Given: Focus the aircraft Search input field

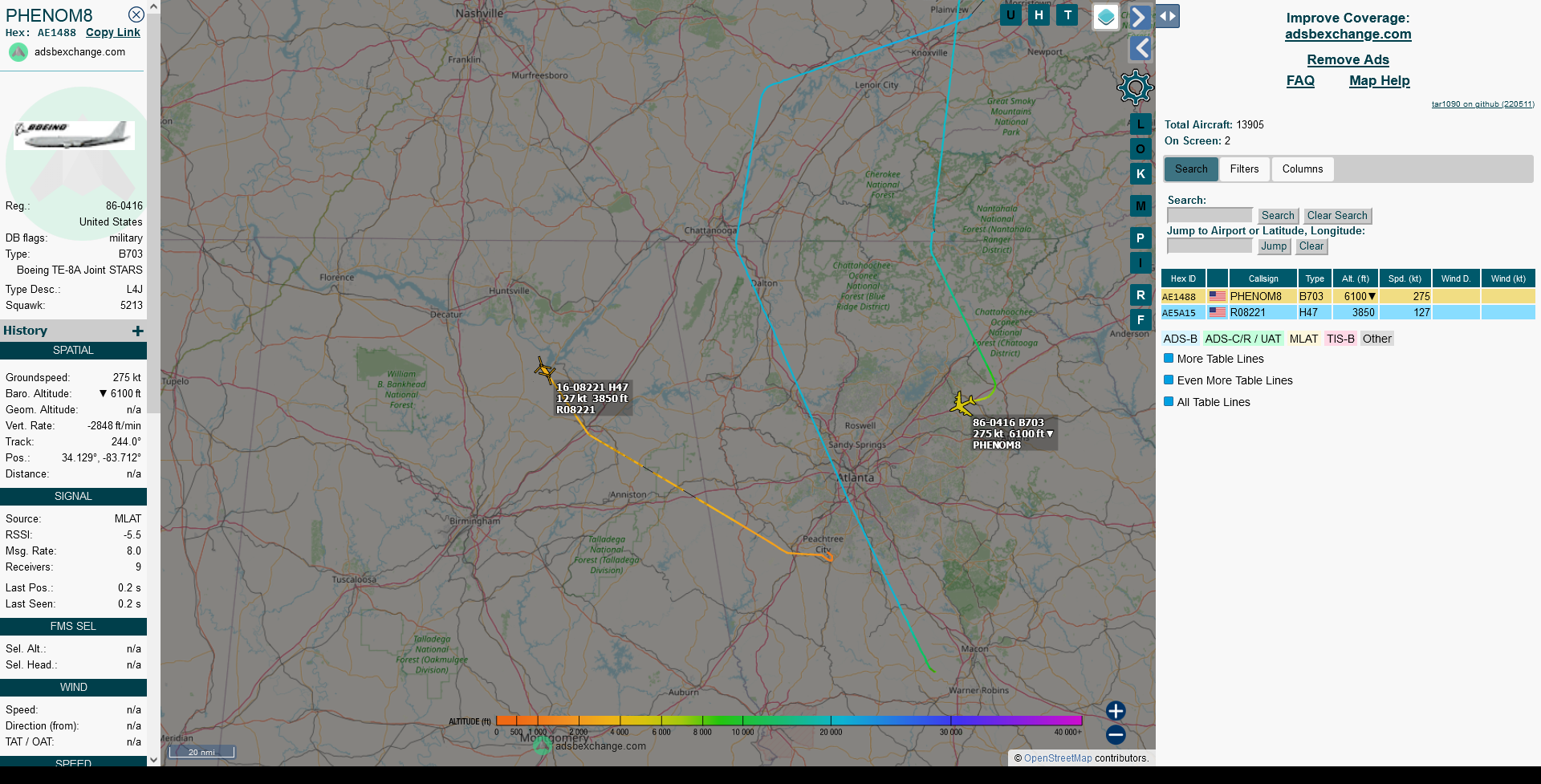Looking at the screenshot, I should pos(1210,215).
